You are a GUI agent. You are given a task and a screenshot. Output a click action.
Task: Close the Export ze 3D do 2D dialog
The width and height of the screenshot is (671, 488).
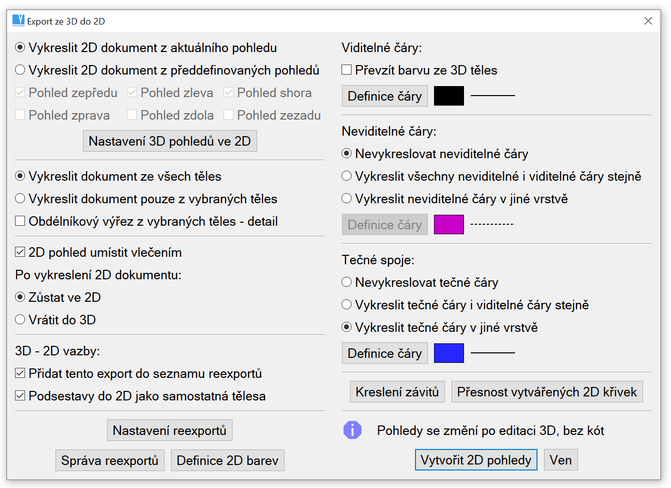(x=647, y=19)
